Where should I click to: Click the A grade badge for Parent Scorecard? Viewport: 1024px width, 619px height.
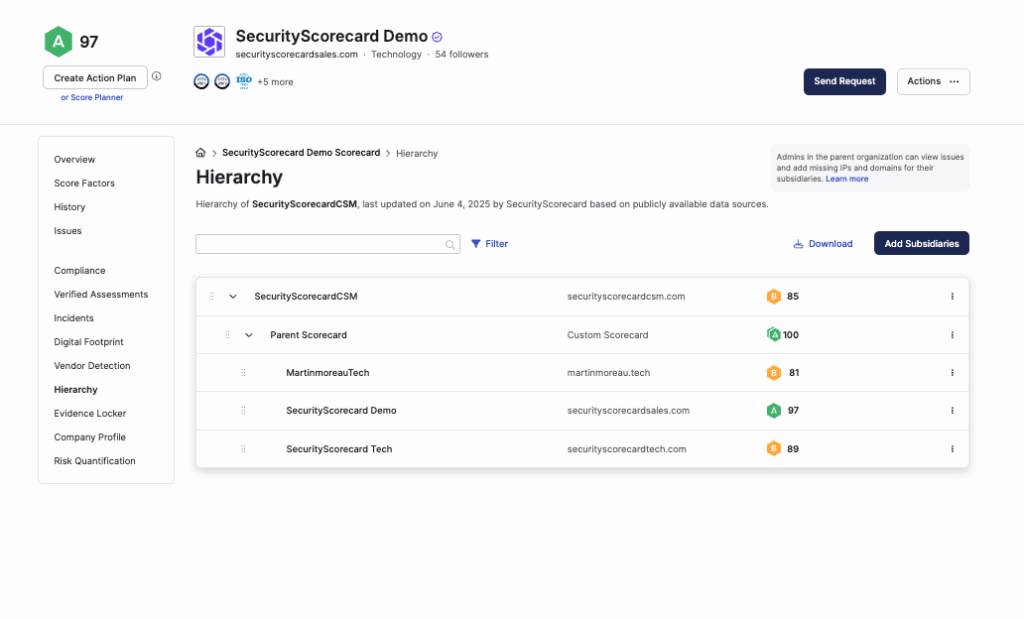click(x=774, y=335)
